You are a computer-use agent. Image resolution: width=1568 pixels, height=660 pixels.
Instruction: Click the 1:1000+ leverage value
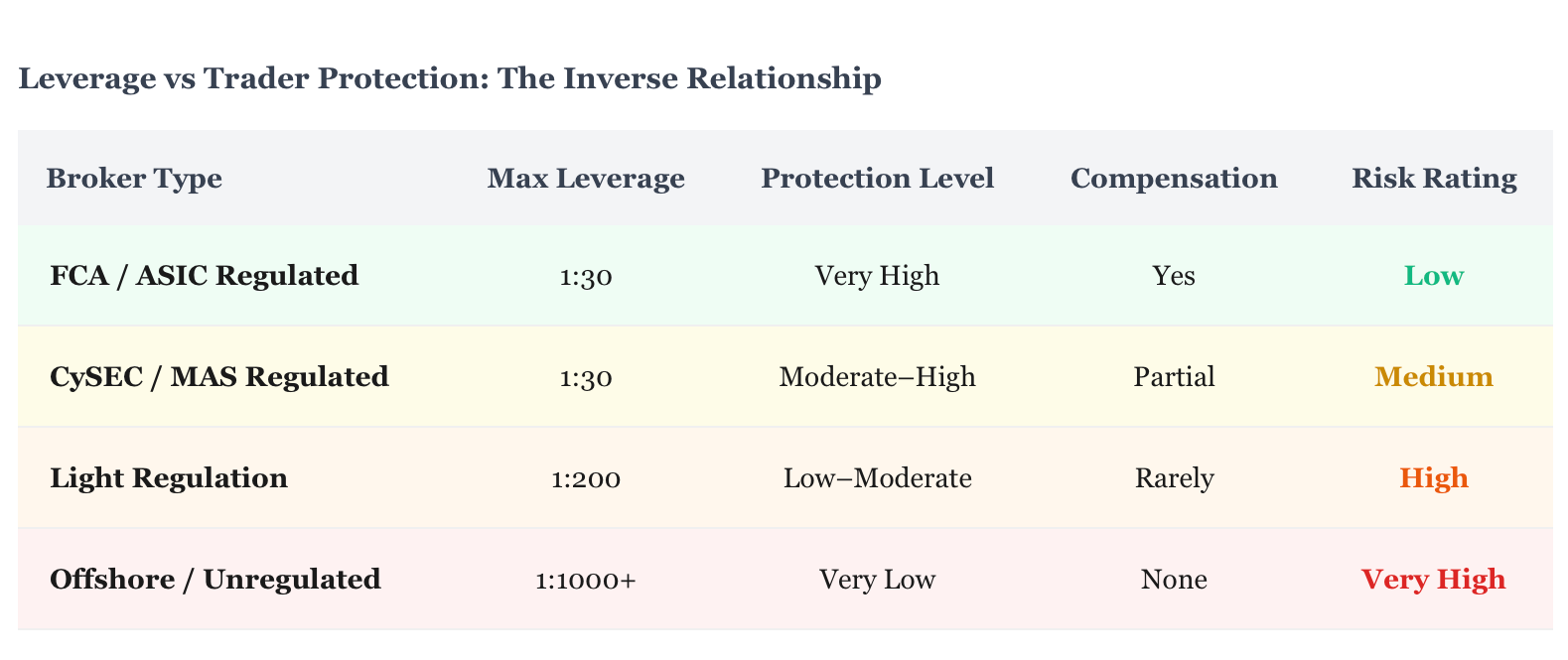[586, 581]
